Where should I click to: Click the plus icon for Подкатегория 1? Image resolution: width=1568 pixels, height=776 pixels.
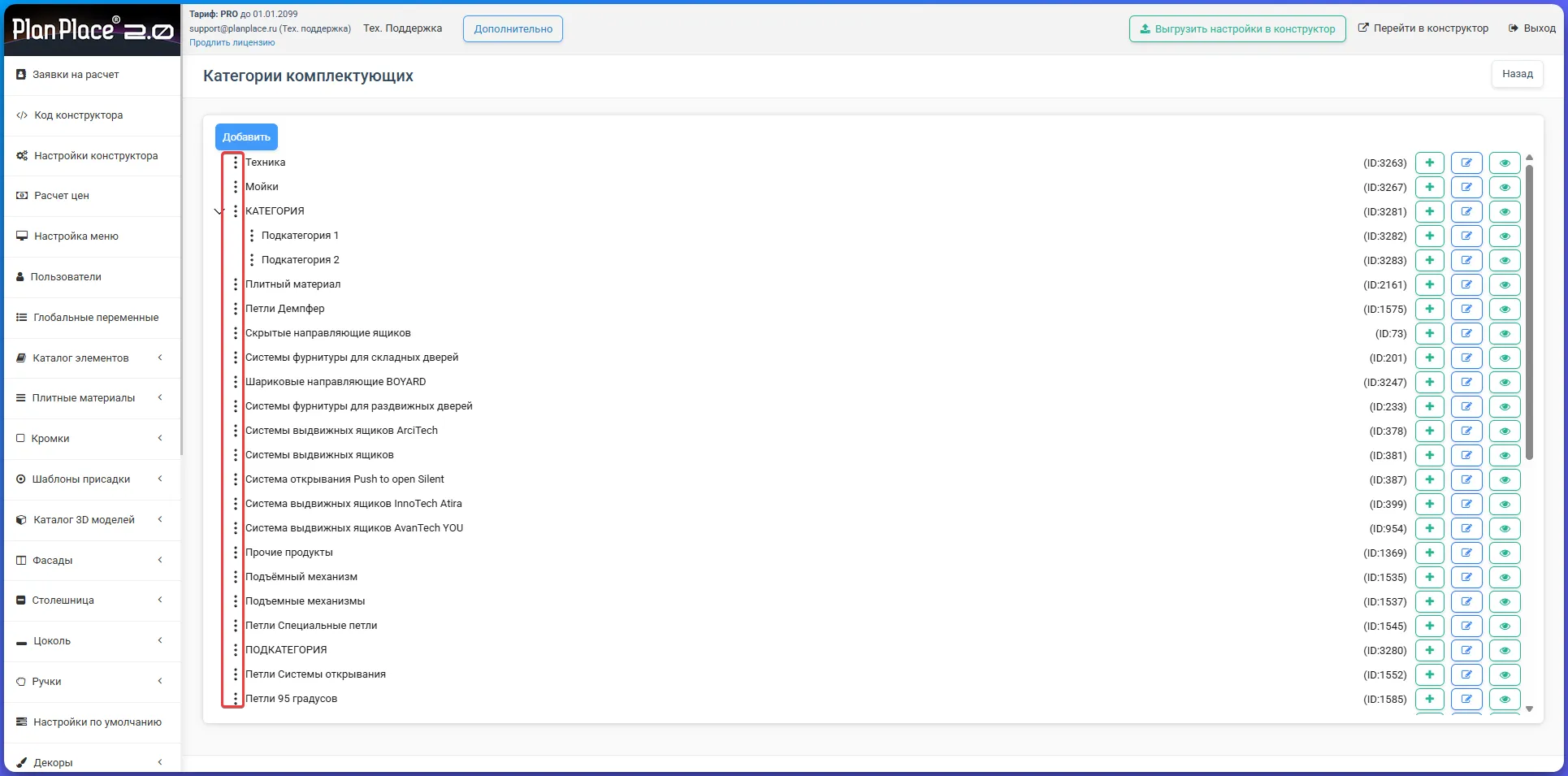pyautogui.click(x=1429, y=236)
